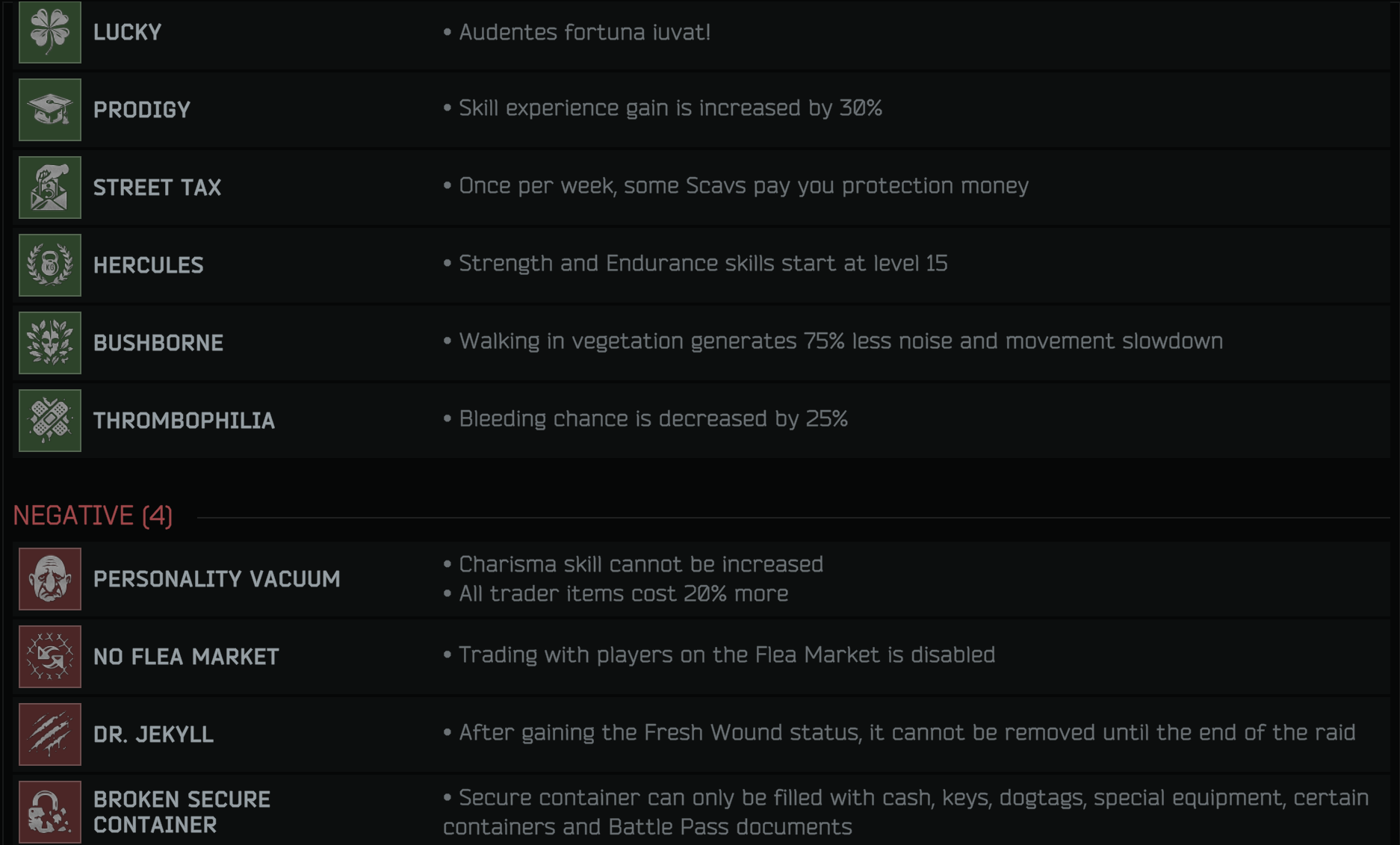1400x845 pixels.
Task: Select the Broken Secure Container icon
Action: [50, 812]
